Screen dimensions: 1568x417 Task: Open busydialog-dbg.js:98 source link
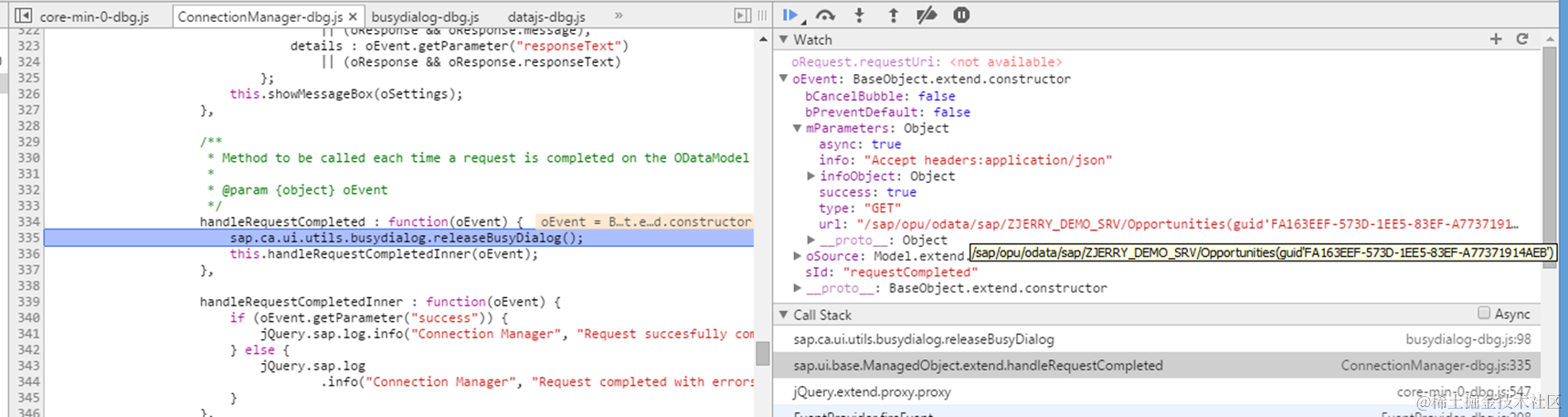point(1467,339)
